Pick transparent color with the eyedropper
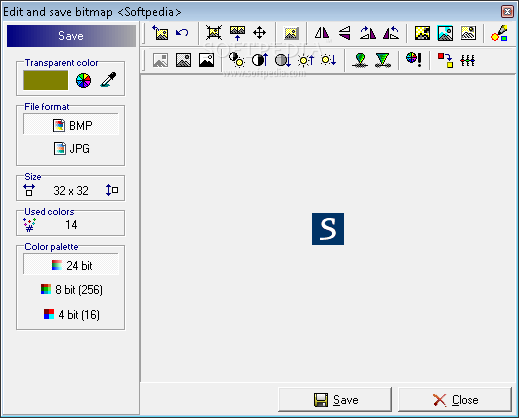The image size is (519, 418). (x=108, y=80)
